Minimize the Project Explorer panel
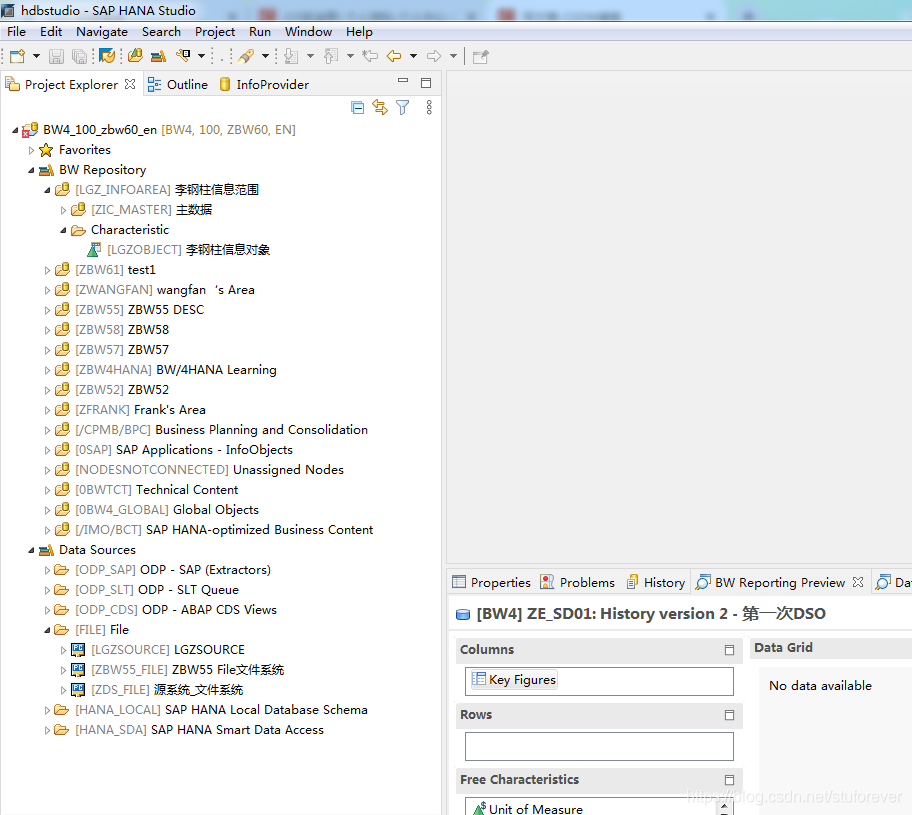Image resolution: width=912 pixels, height=815 pixels. coord(402,81)
